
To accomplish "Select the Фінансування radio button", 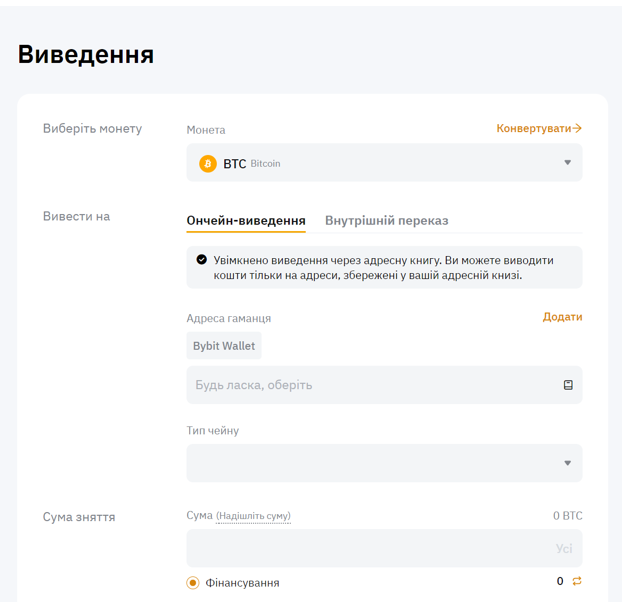I will point(193,582).
